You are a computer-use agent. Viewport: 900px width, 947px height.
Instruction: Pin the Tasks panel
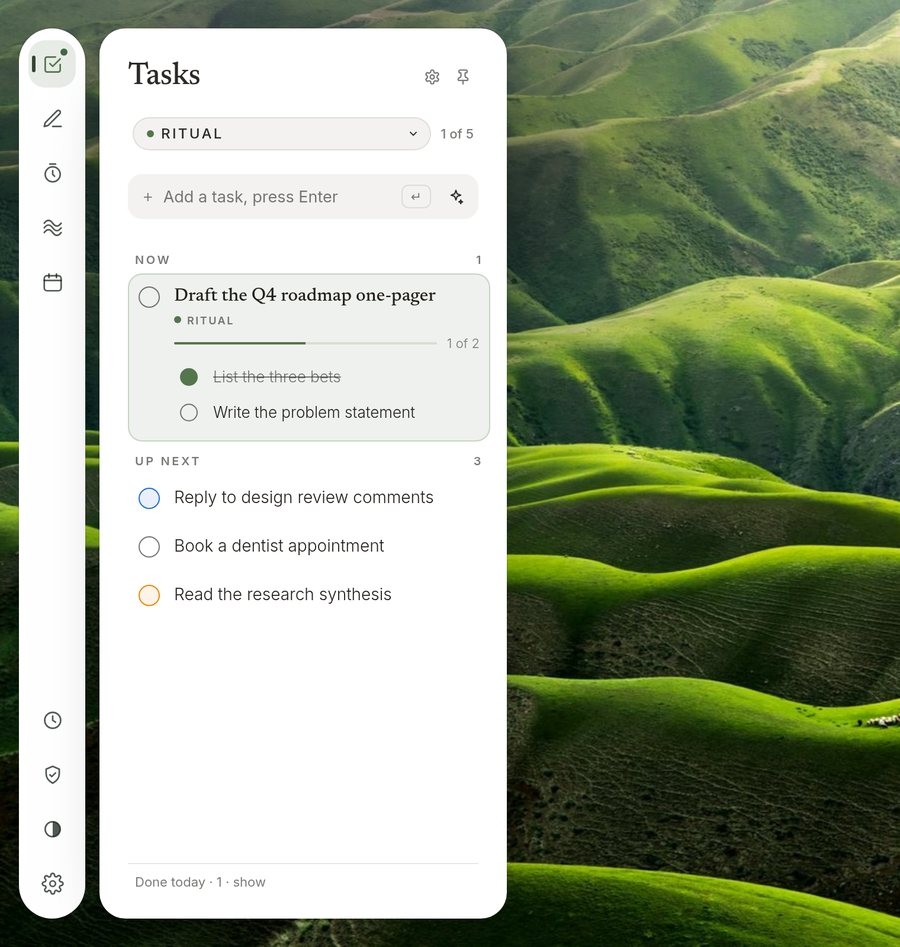click(x=463, y=77)
